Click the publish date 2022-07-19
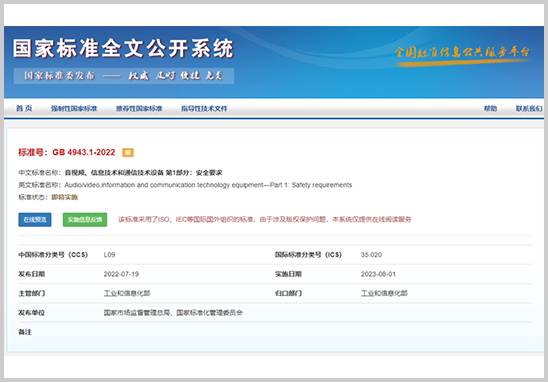This screenshot has width=548, height=382. (121, 274)
